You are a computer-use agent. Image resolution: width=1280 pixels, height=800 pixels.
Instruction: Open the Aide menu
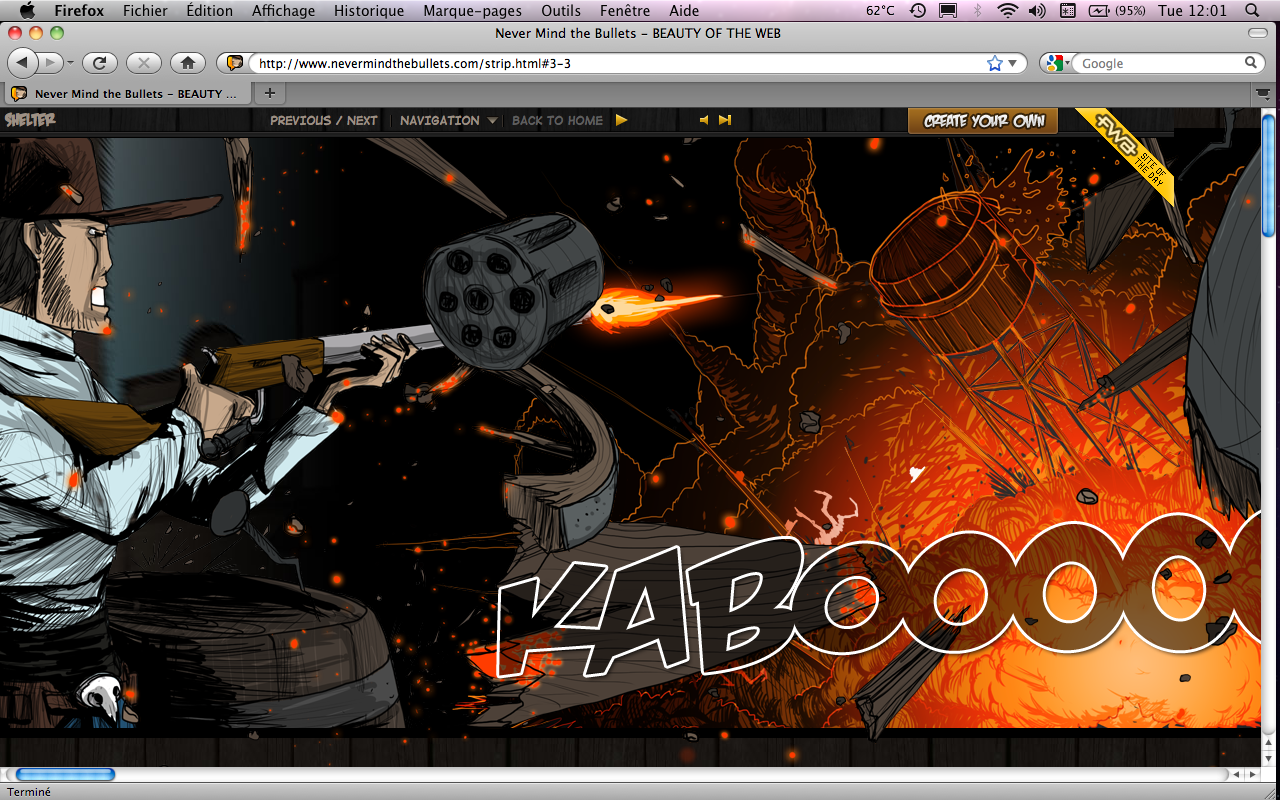click(684, 11)
